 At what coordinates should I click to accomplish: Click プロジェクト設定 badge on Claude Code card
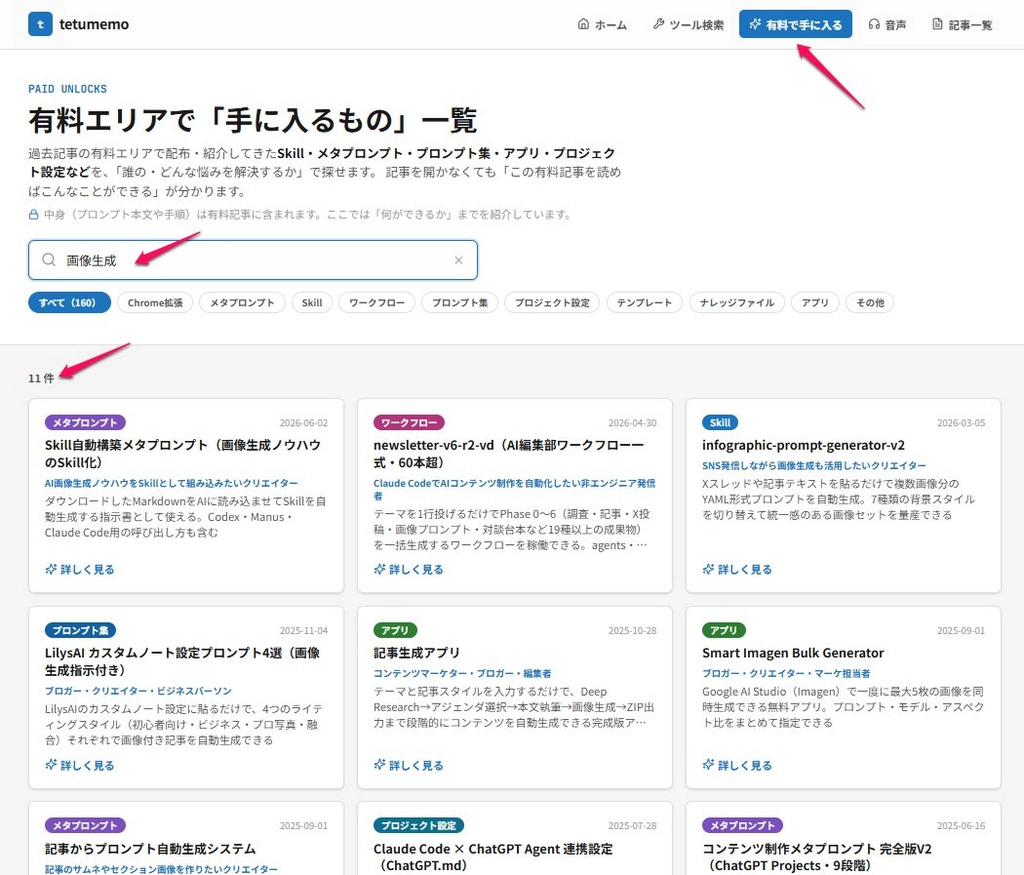coord(419,825)
